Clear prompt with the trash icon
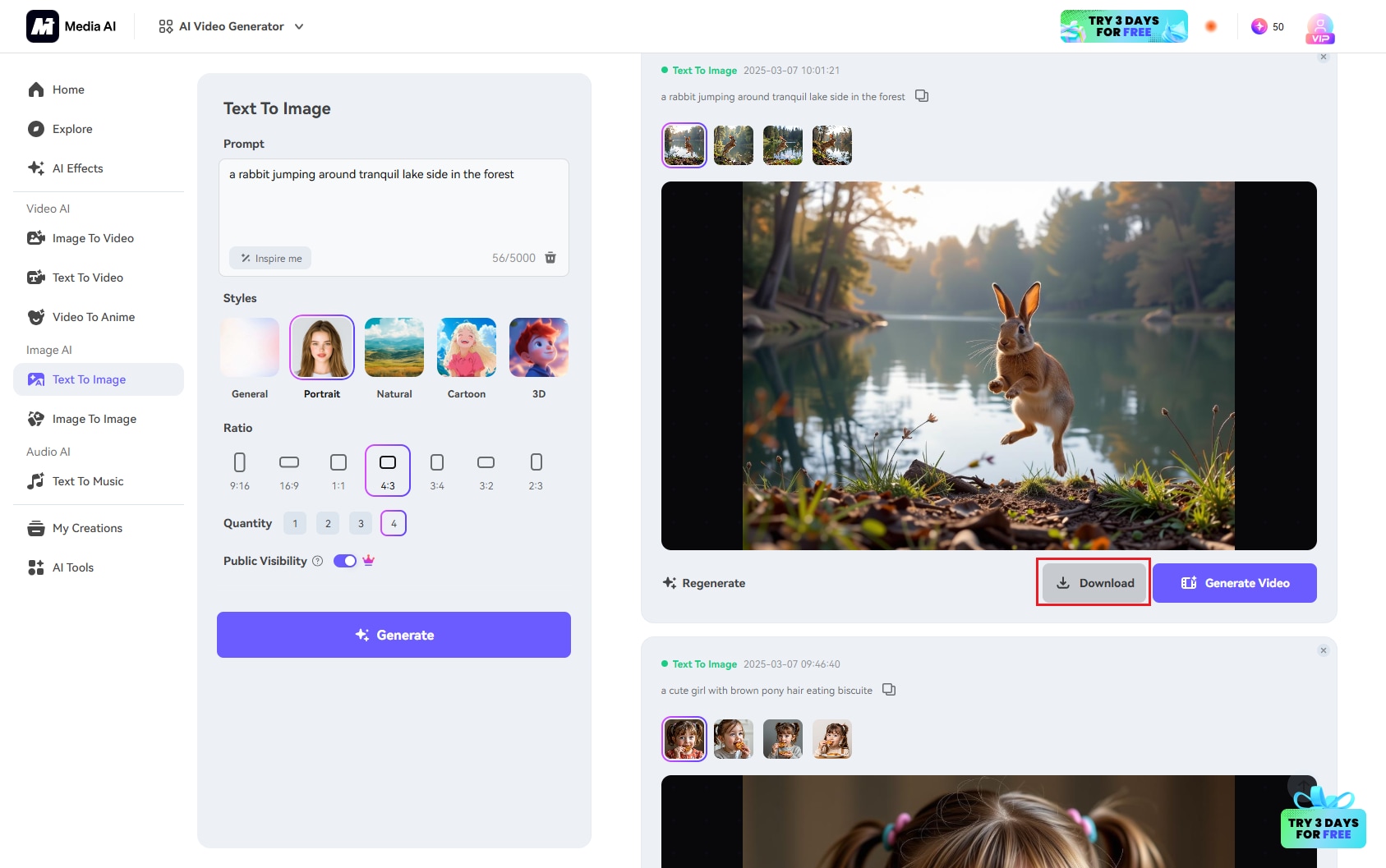The width and height of the screenshot is (1386, 868). (x=550, y=258)
